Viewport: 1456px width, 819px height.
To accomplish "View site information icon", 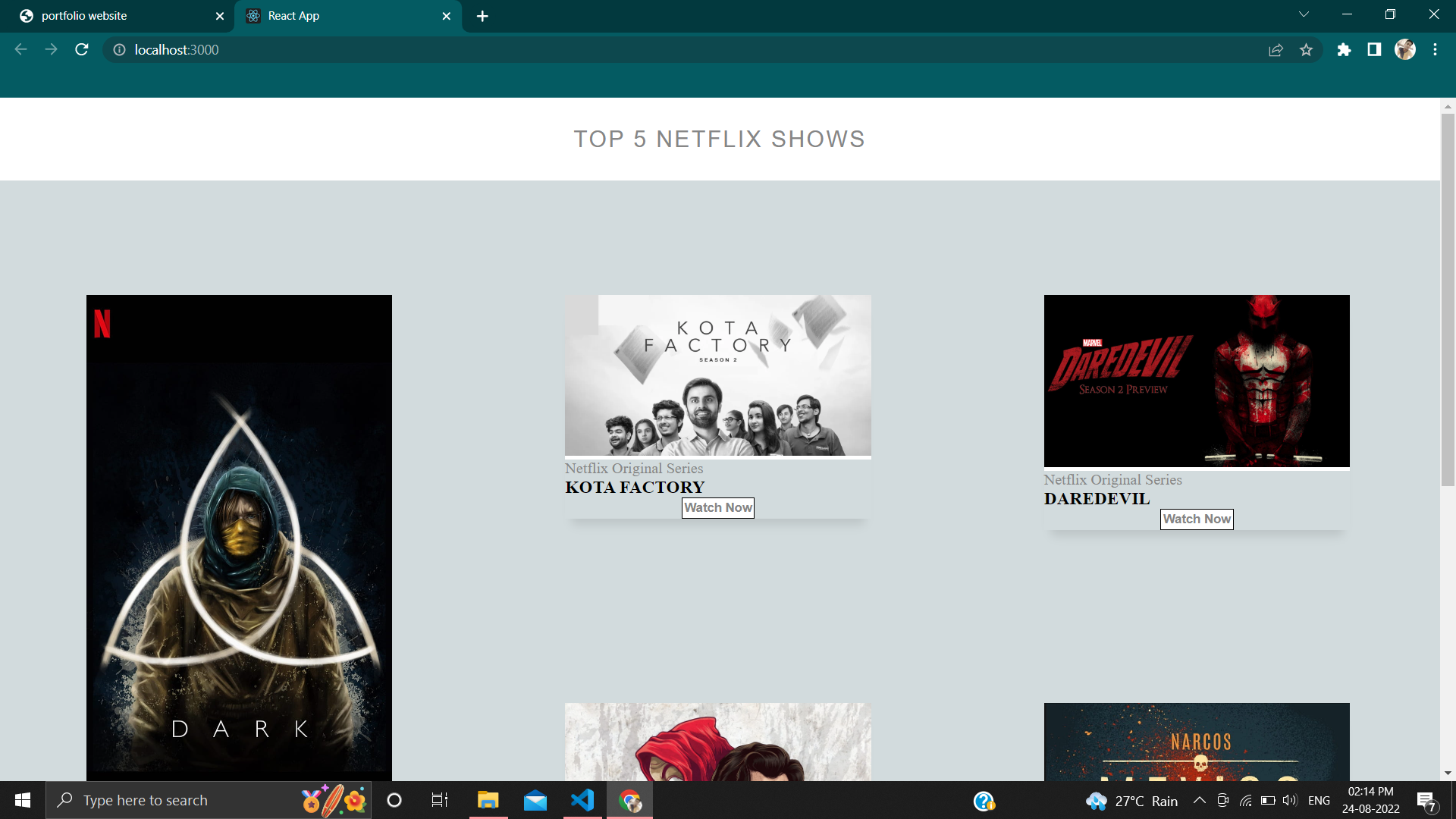I will (x=119, y=50).
